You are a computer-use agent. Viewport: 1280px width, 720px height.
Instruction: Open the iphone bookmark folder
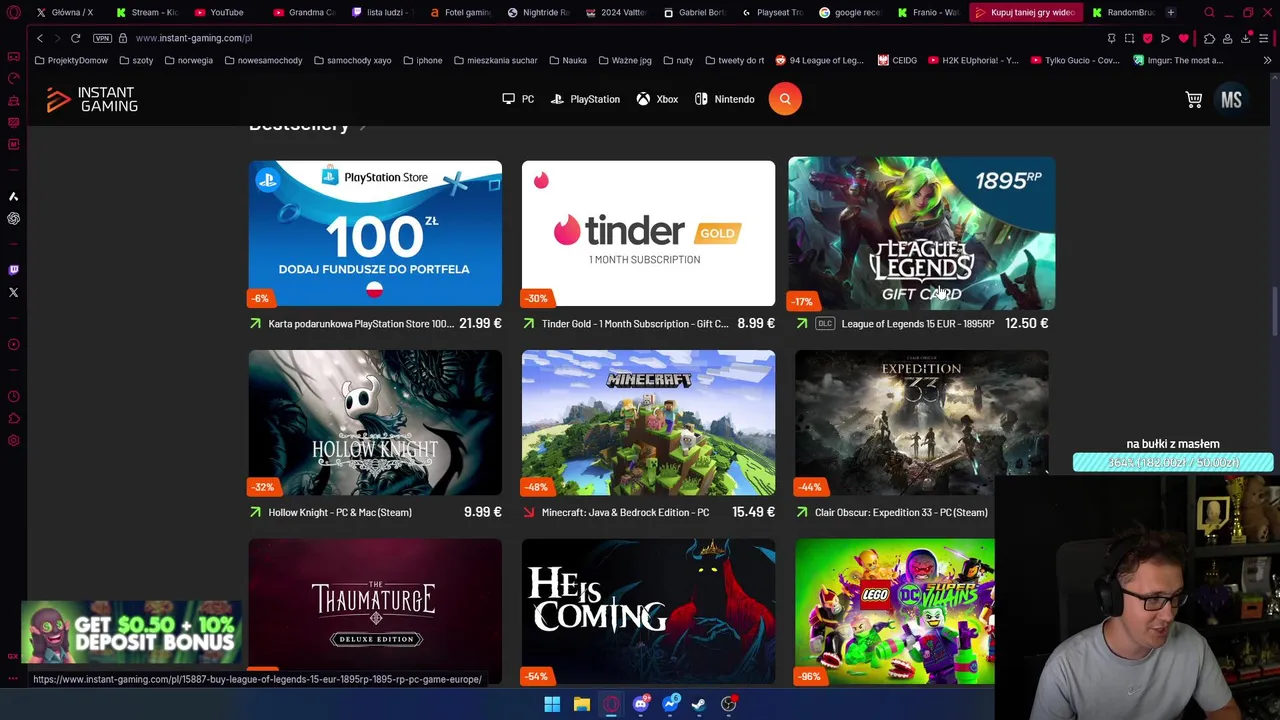tap(422, 60)
